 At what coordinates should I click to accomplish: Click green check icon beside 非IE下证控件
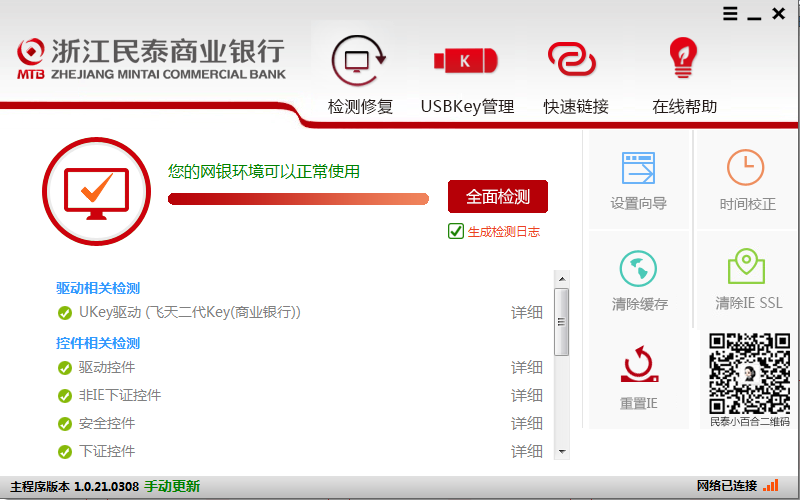(65, 396)
